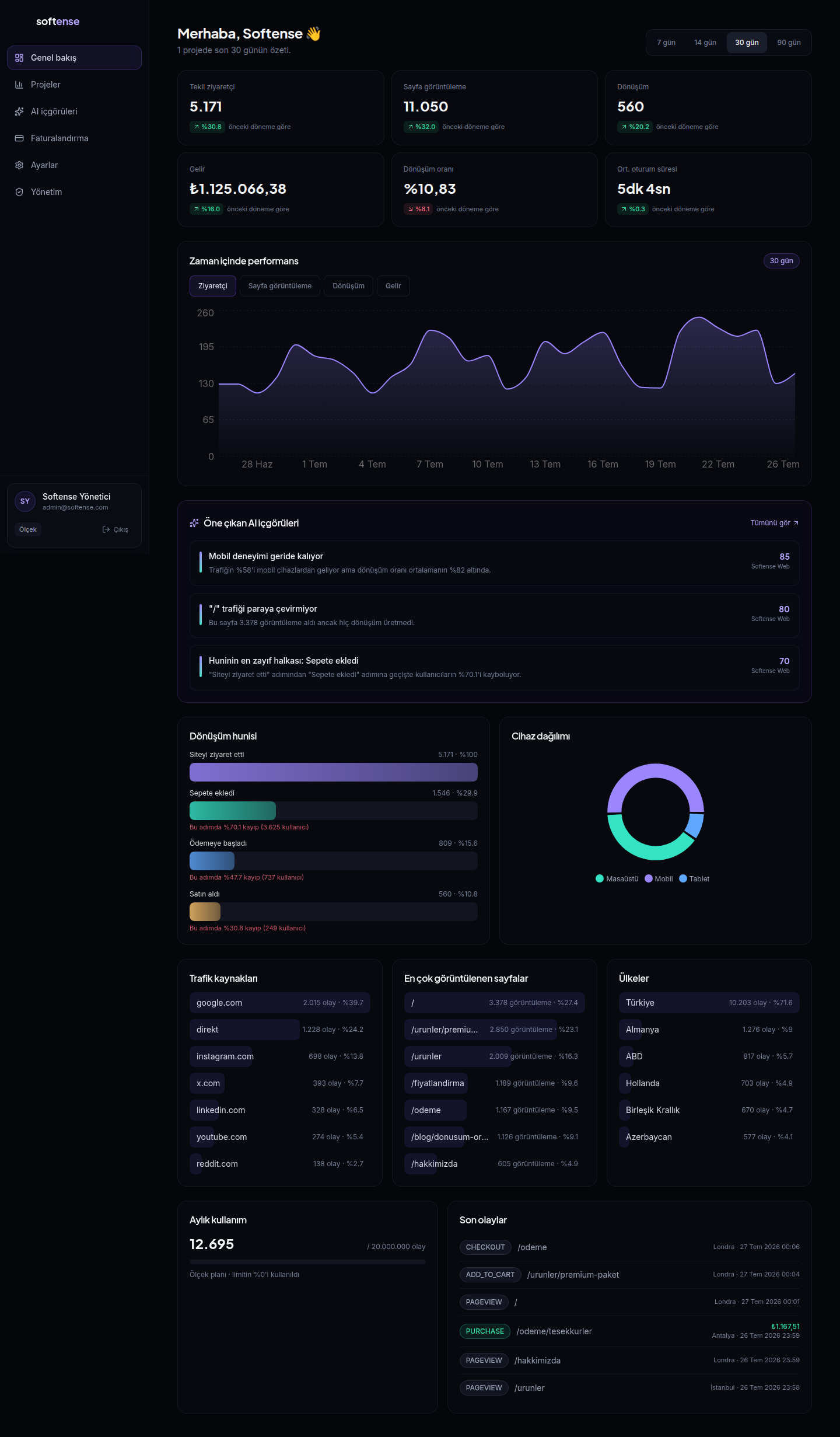Click the Faturalandırma card icon

point(19,138)
